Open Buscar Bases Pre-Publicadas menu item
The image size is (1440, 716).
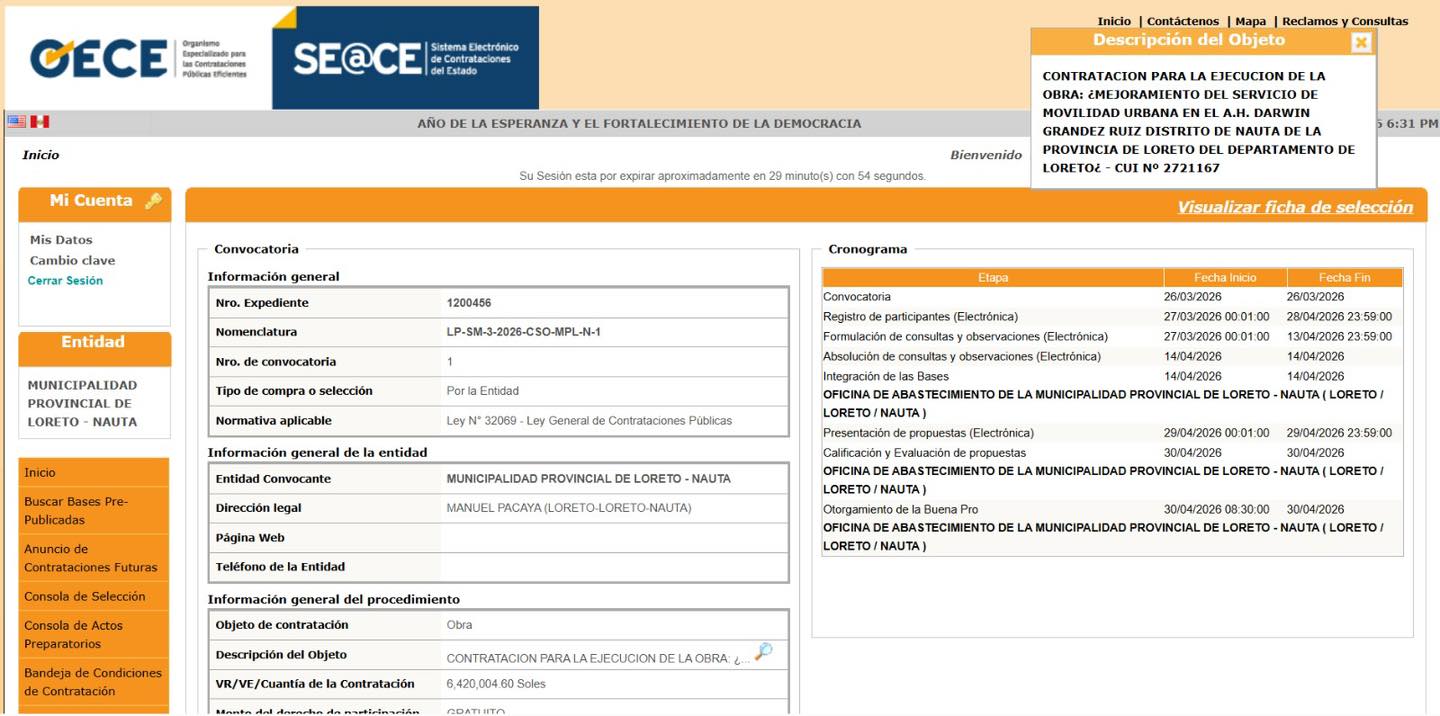tap(94, 511)
